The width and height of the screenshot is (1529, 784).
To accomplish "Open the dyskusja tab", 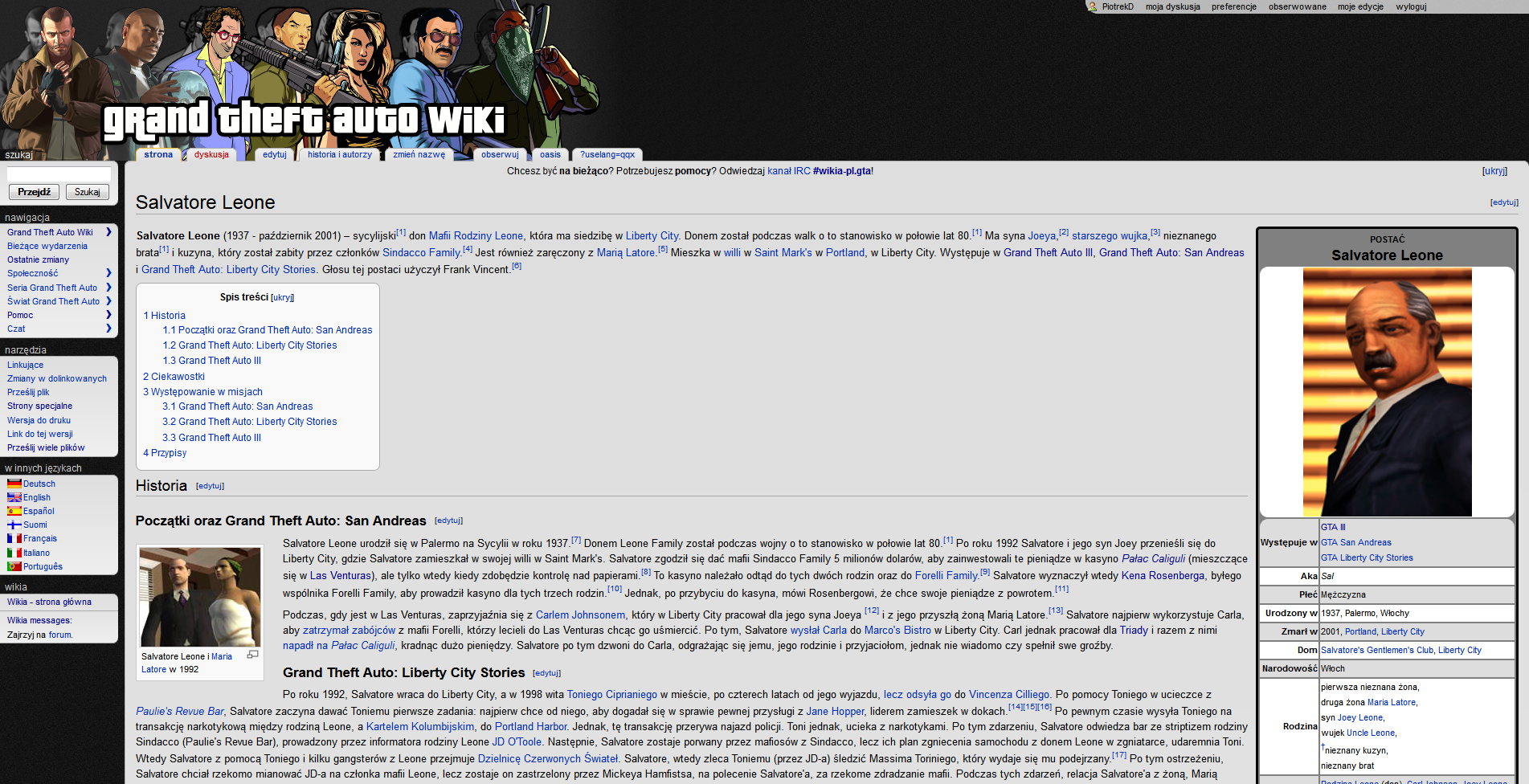I will coord(211,154).
